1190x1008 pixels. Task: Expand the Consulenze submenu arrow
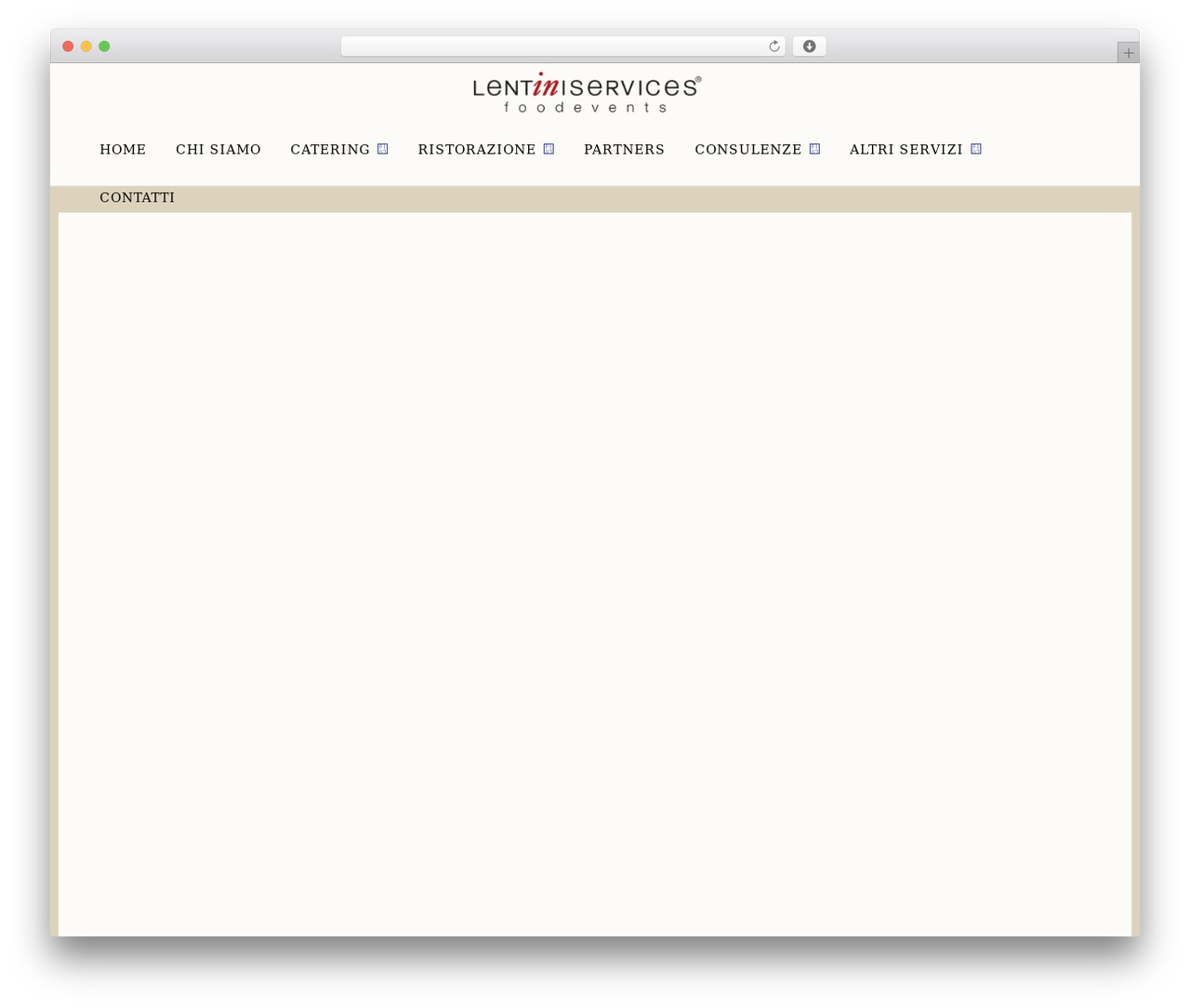[x=814, y=149]
